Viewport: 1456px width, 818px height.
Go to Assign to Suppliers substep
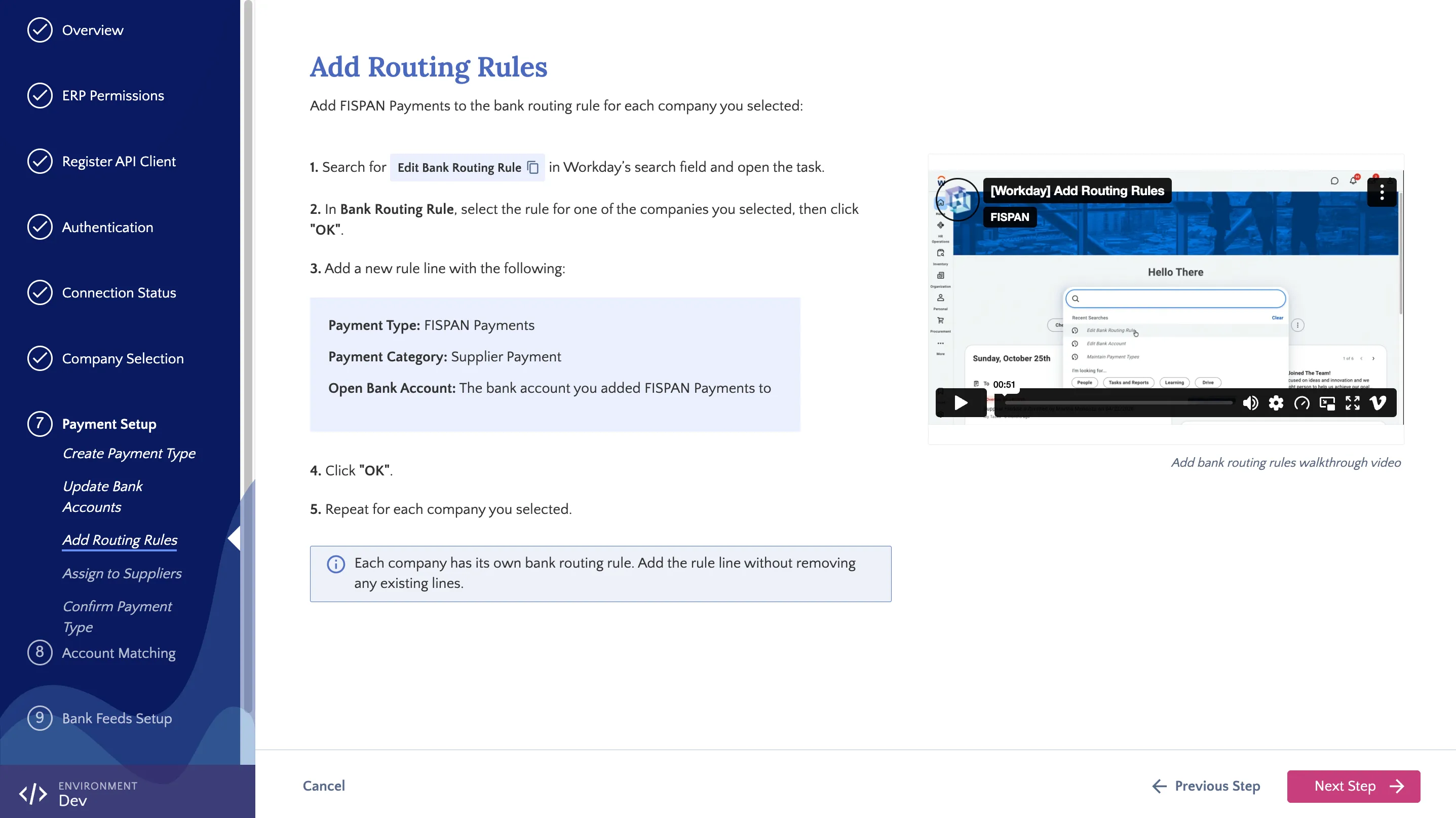122,573
